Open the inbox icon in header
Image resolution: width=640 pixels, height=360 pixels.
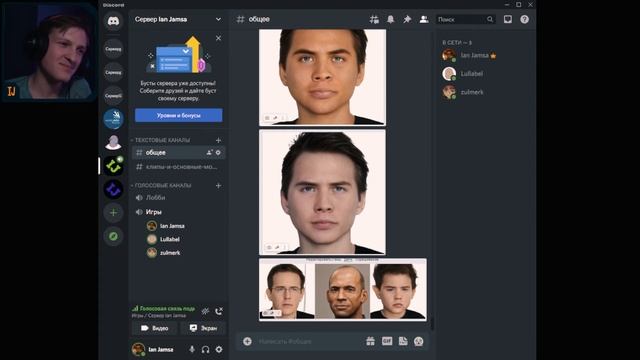pyautogui.click(x=507, y=19)
